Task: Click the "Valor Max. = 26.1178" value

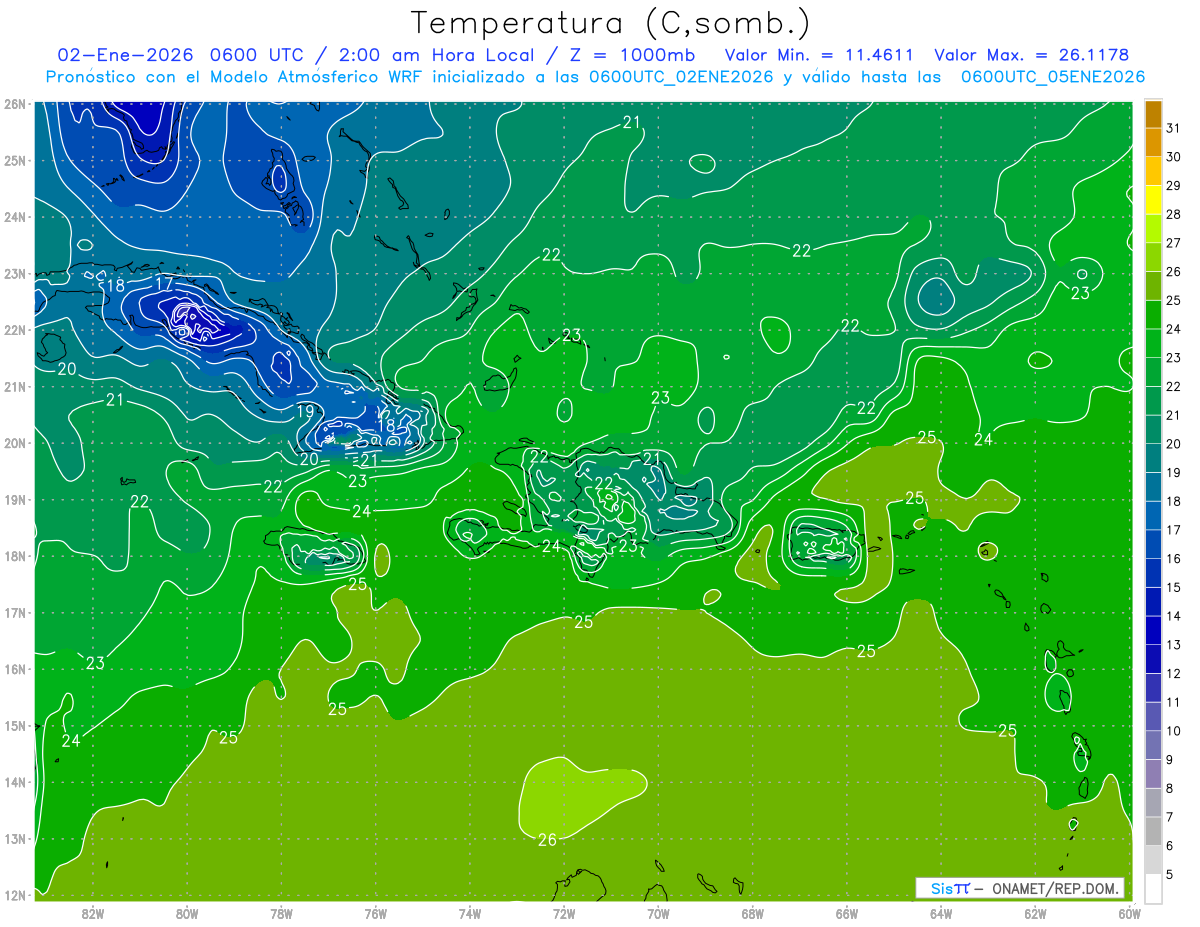Action: (x=1031, y=55)
